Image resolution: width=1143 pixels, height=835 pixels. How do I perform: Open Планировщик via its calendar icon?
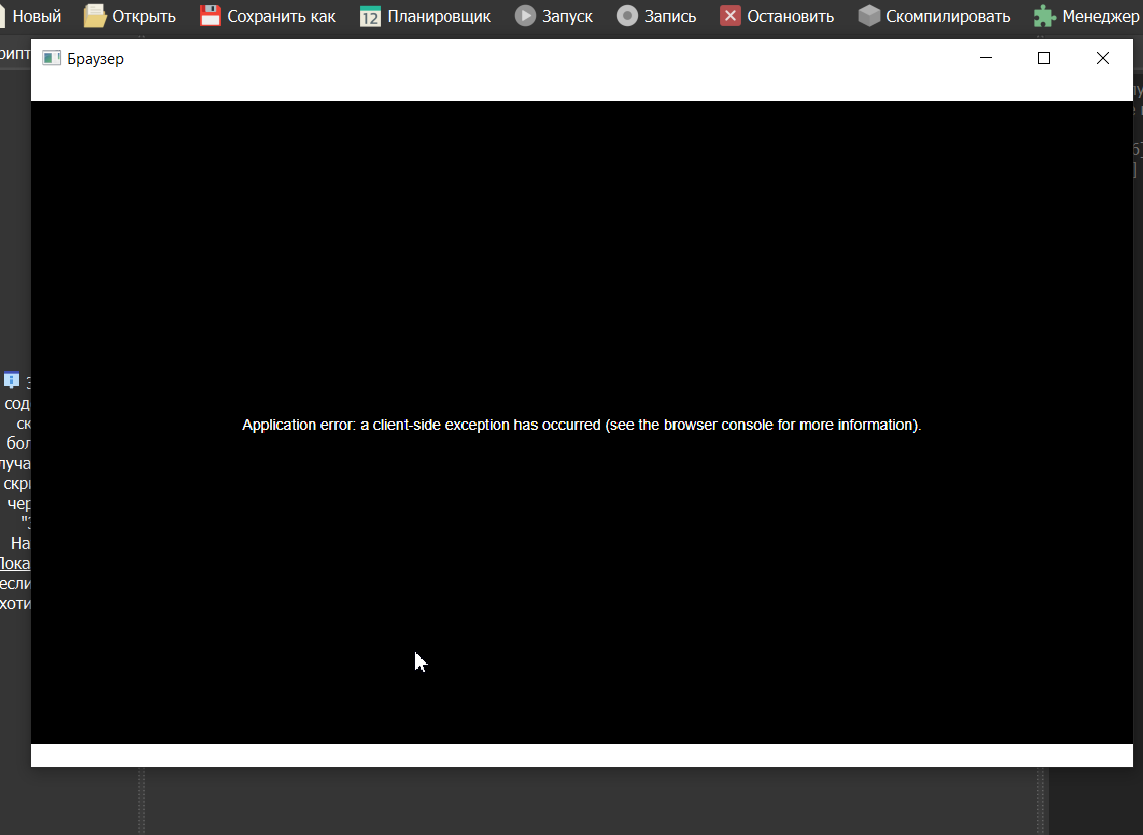coord(370,16)
